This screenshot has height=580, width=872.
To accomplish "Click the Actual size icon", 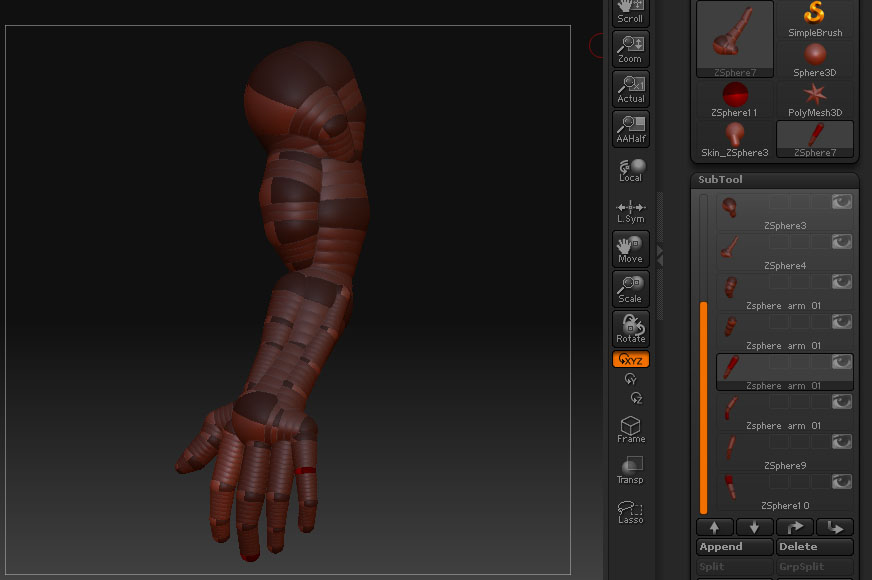I will pos(630,89).
